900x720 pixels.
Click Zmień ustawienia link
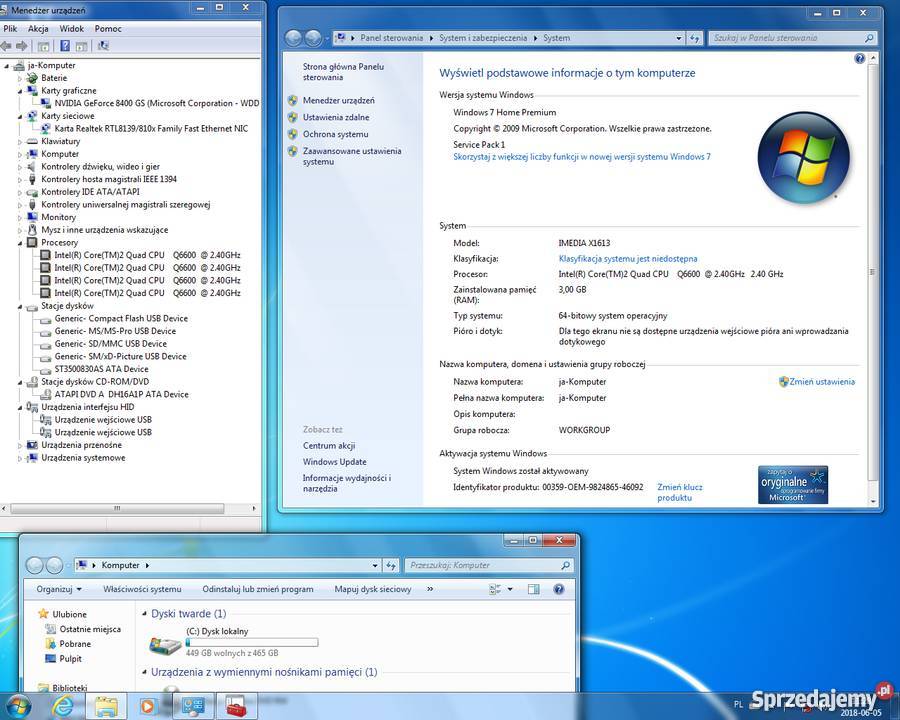821,382
